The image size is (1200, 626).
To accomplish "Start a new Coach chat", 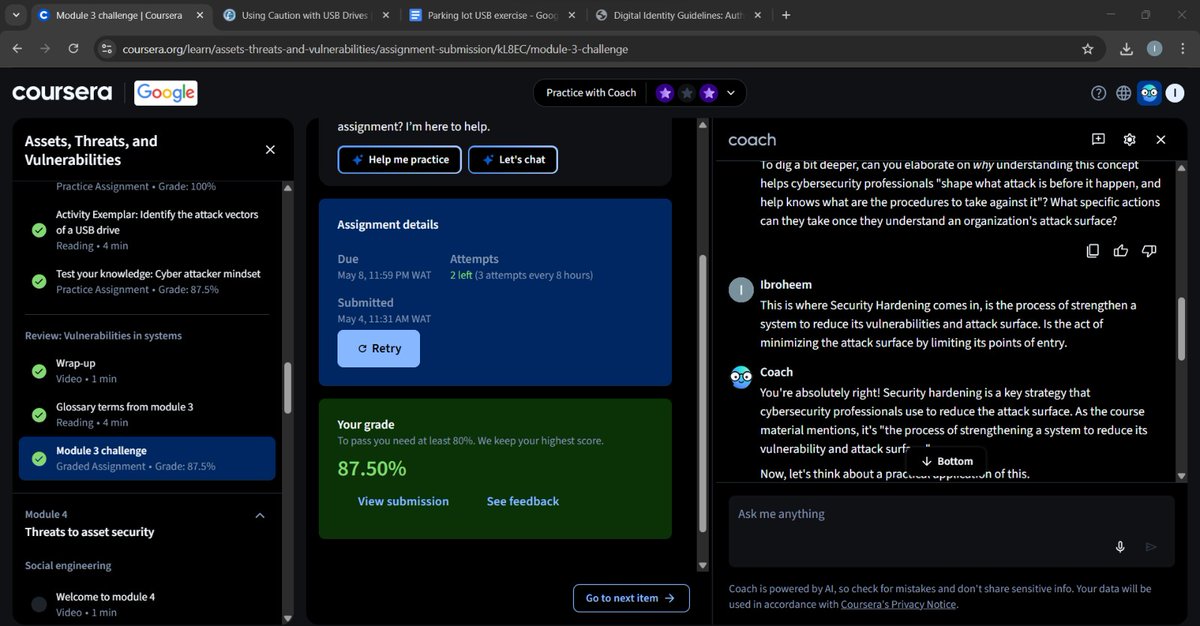I will (1098, 140).
